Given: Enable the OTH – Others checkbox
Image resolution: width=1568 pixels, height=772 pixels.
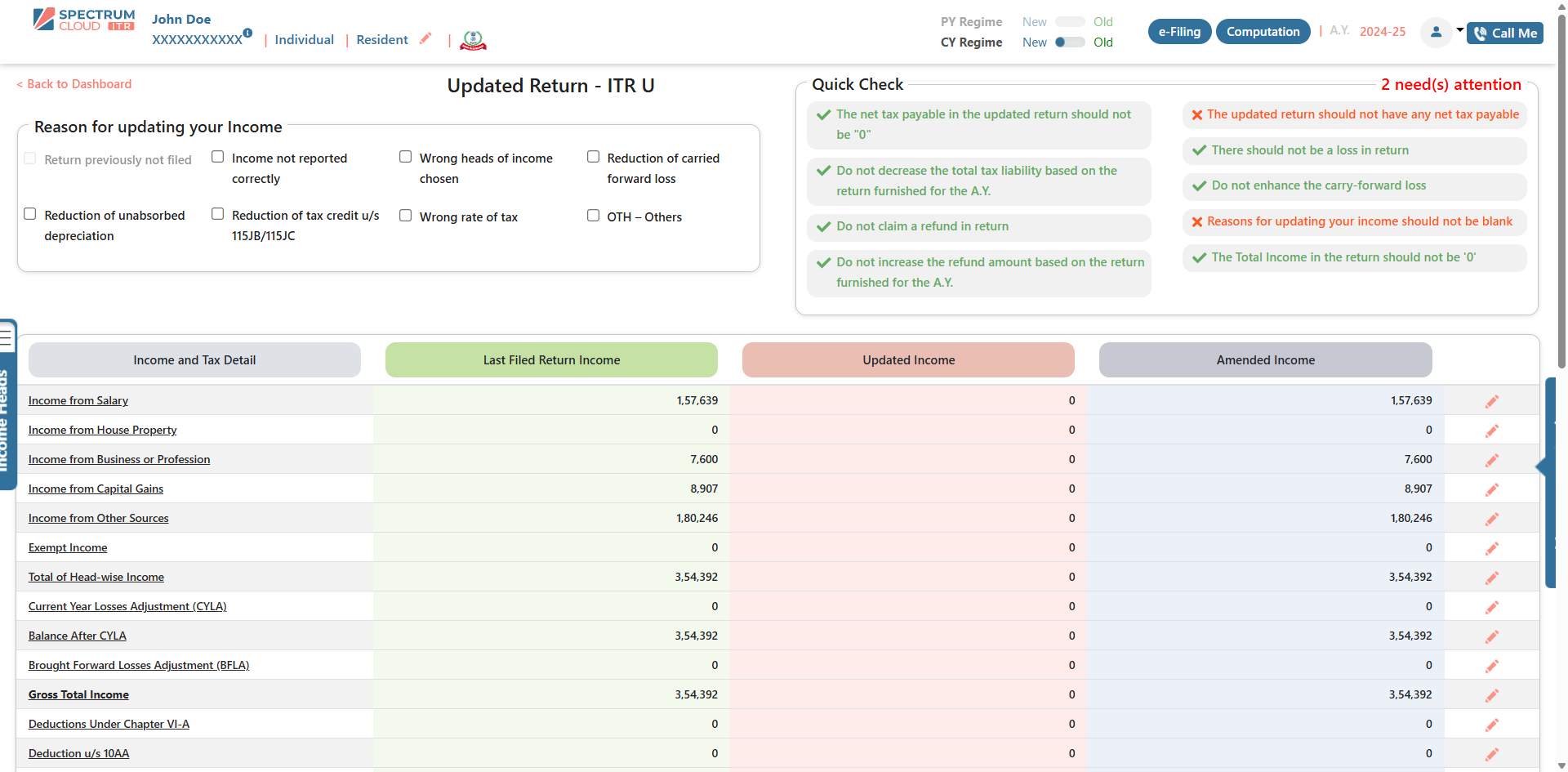Looking at the screenshot, I should (x=593, y=215).
